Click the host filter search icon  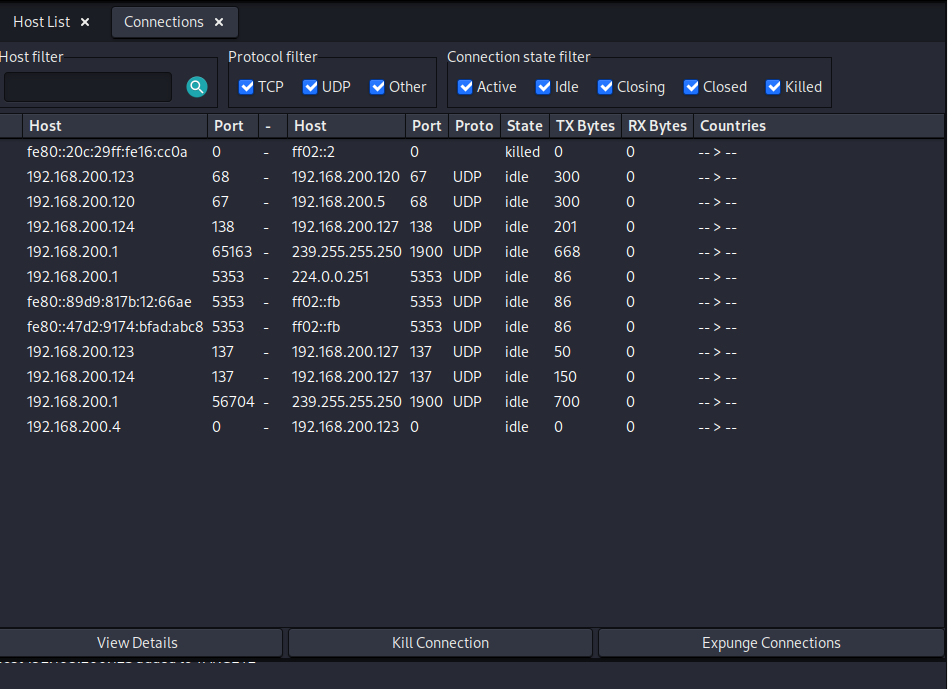[x=197, y=87]
